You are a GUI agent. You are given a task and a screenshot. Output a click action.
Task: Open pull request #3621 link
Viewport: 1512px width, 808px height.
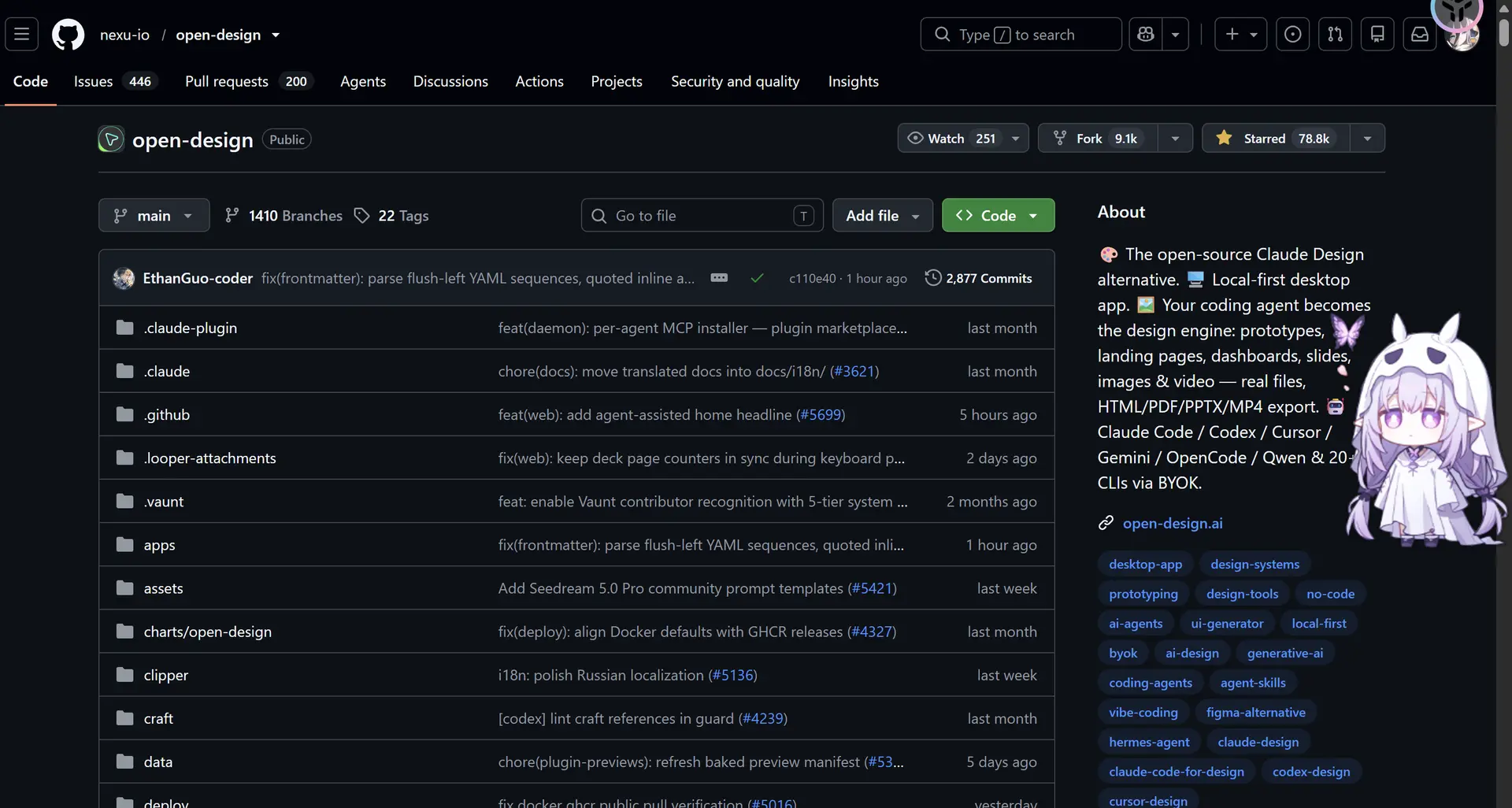tap(854, 371)
